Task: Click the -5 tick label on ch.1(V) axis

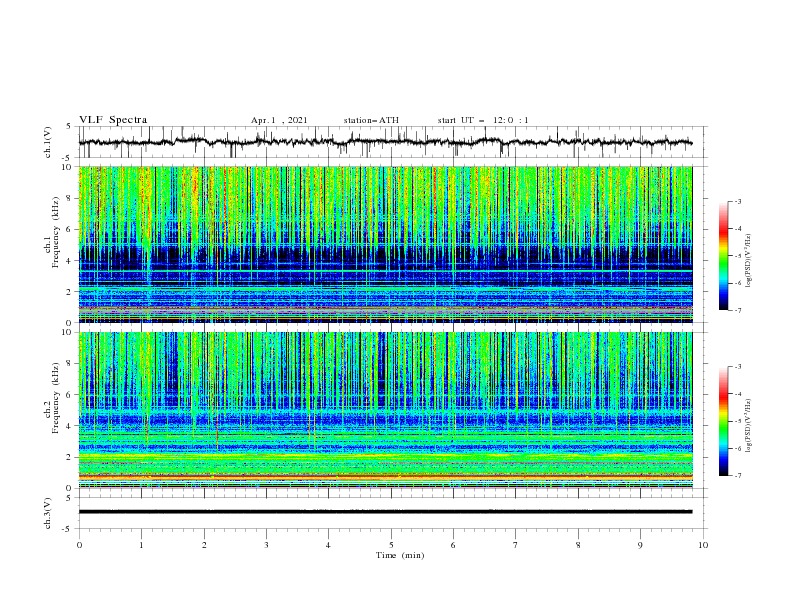Action: (67, 158)
